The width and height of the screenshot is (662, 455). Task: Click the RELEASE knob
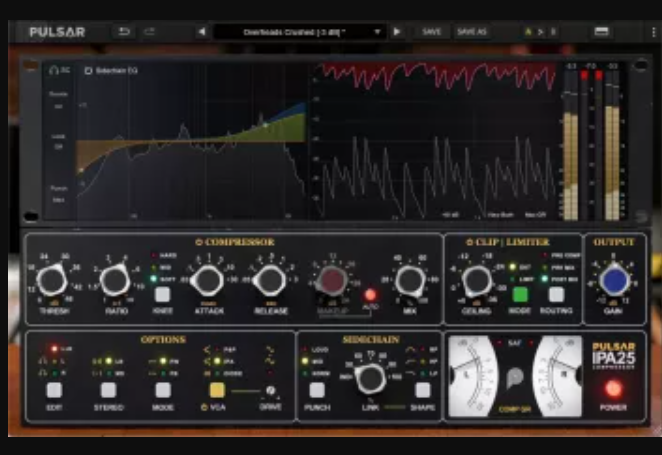[x=269, y=281]
